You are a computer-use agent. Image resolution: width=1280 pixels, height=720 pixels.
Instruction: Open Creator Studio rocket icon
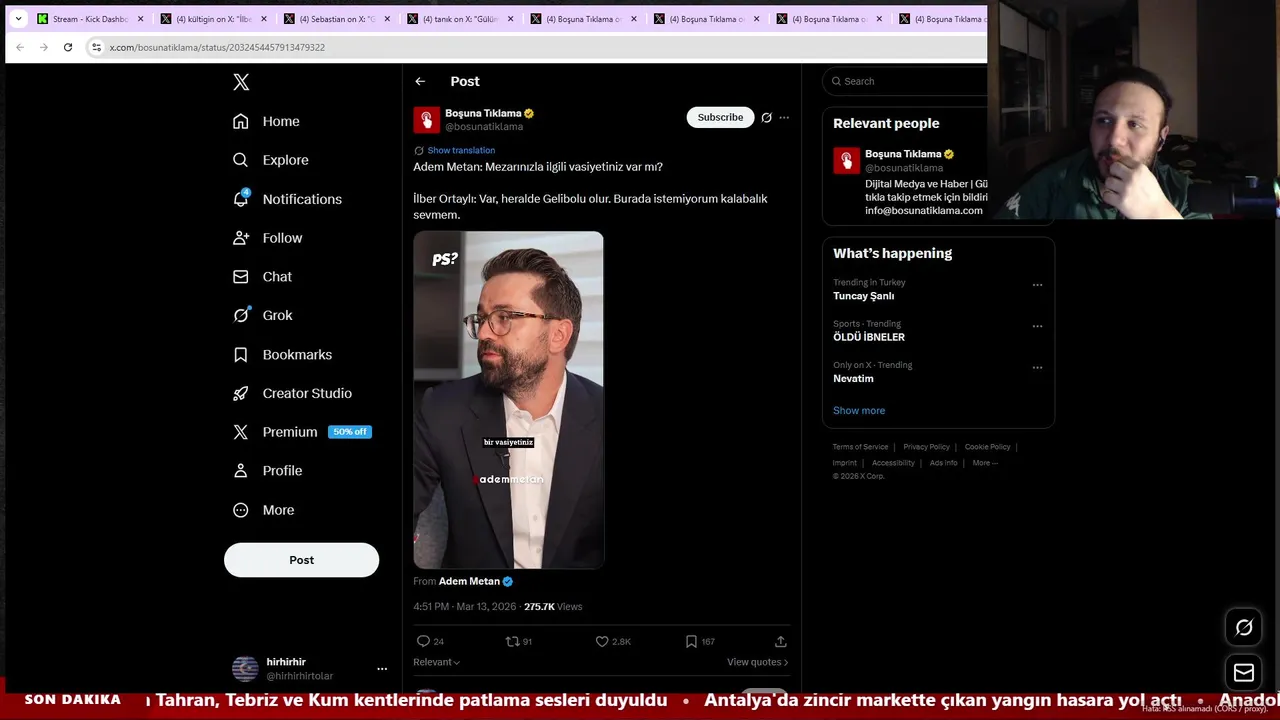(241, 393)
